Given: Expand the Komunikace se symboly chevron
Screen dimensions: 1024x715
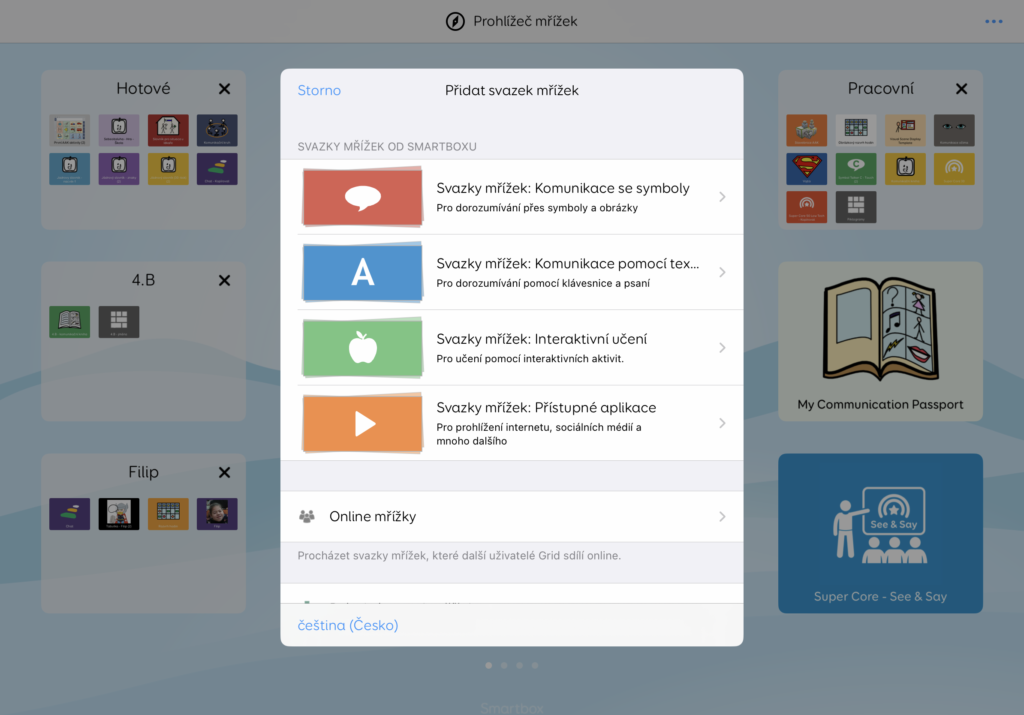Looking at the screenshot, I should (x=722, y=197).
